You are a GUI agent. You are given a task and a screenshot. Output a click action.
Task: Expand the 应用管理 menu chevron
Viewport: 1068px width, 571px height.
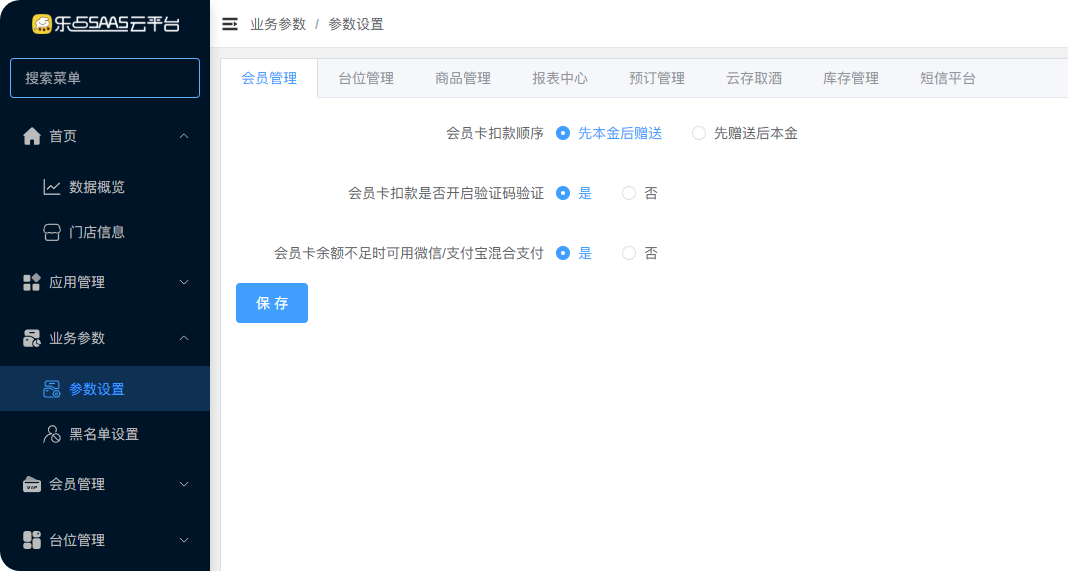click(x=184, y=282)
